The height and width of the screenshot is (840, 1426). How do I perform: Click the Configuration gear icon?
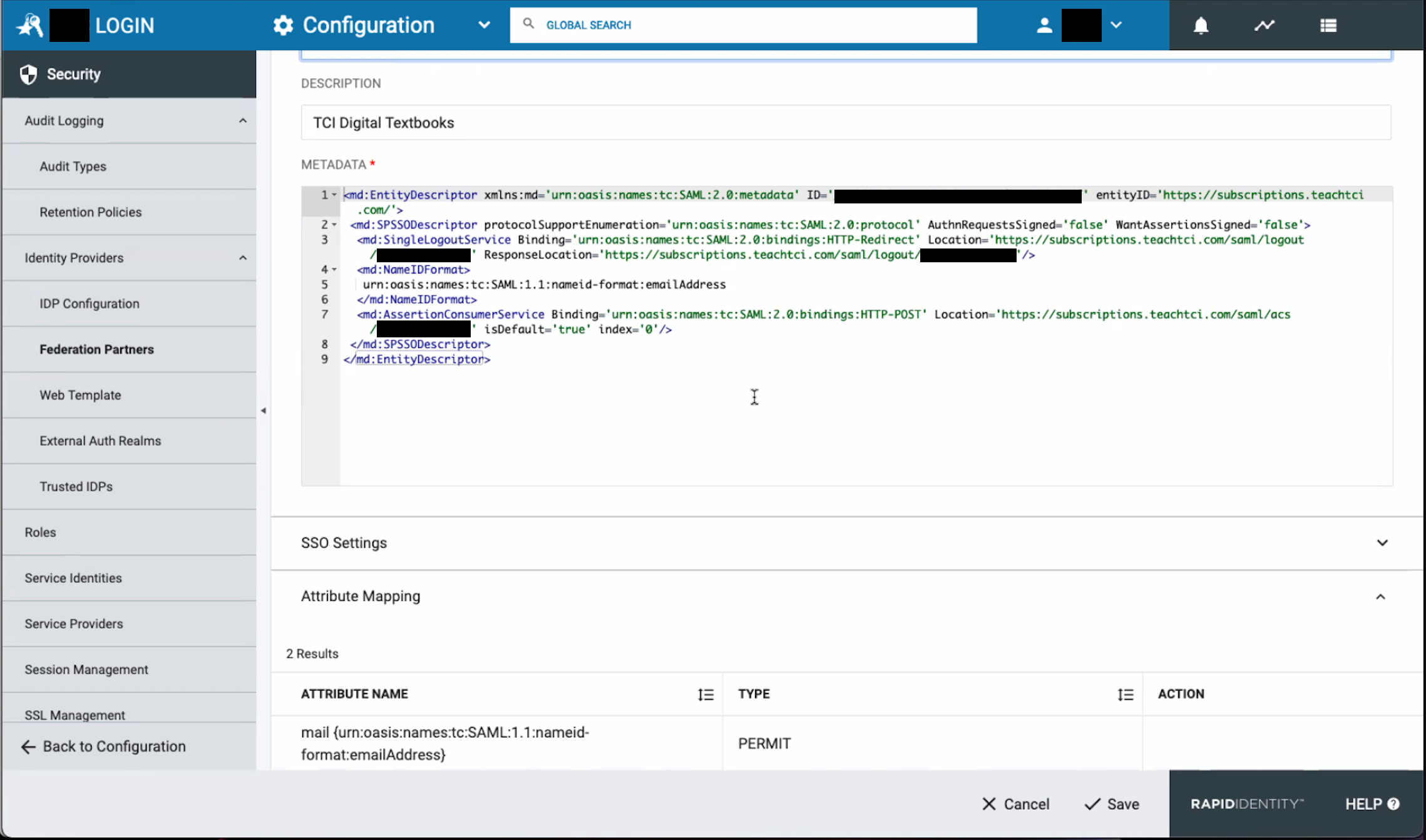point(282,25)
